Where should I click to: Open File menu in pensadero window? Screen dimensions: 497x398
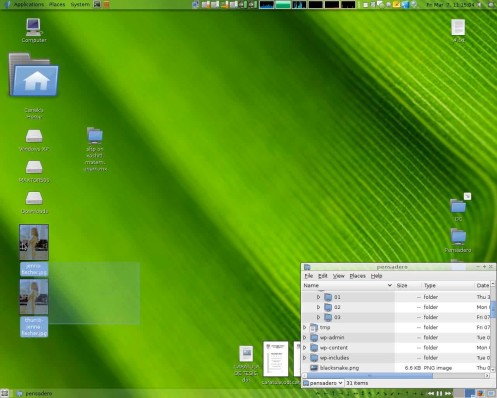309,276
